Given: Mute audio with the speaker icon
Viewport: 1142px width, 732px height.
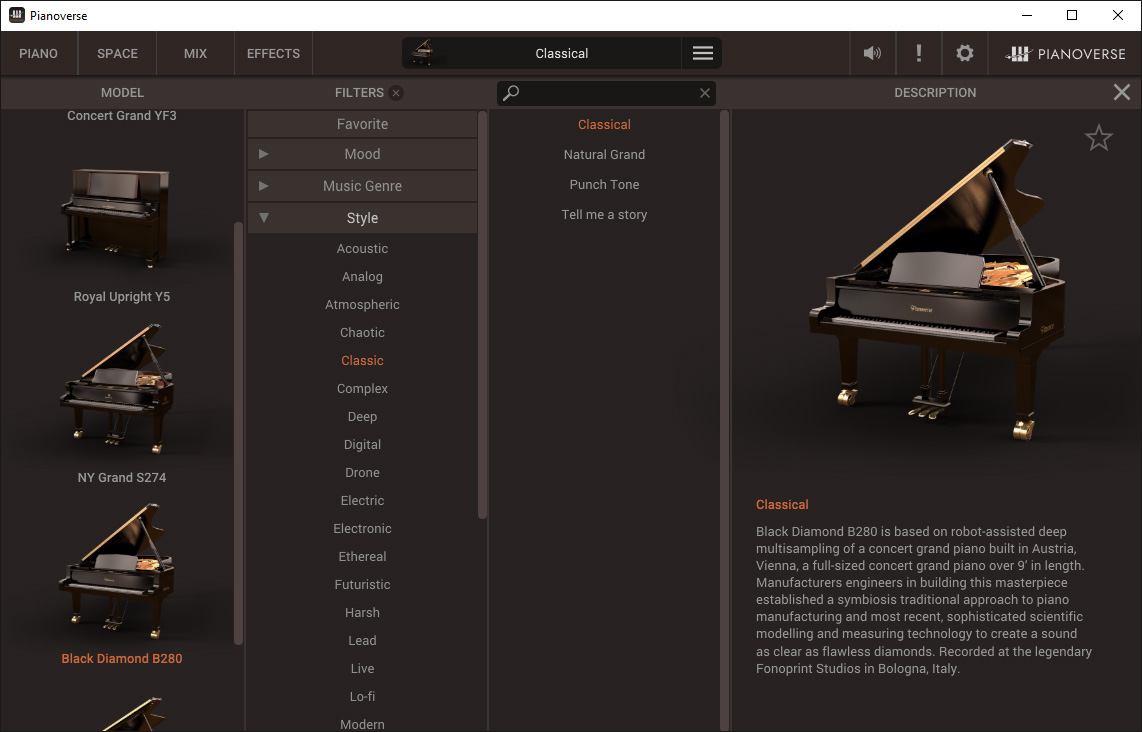Looking at the screenshot, I should pyautogui.click(x=872, y=54).
